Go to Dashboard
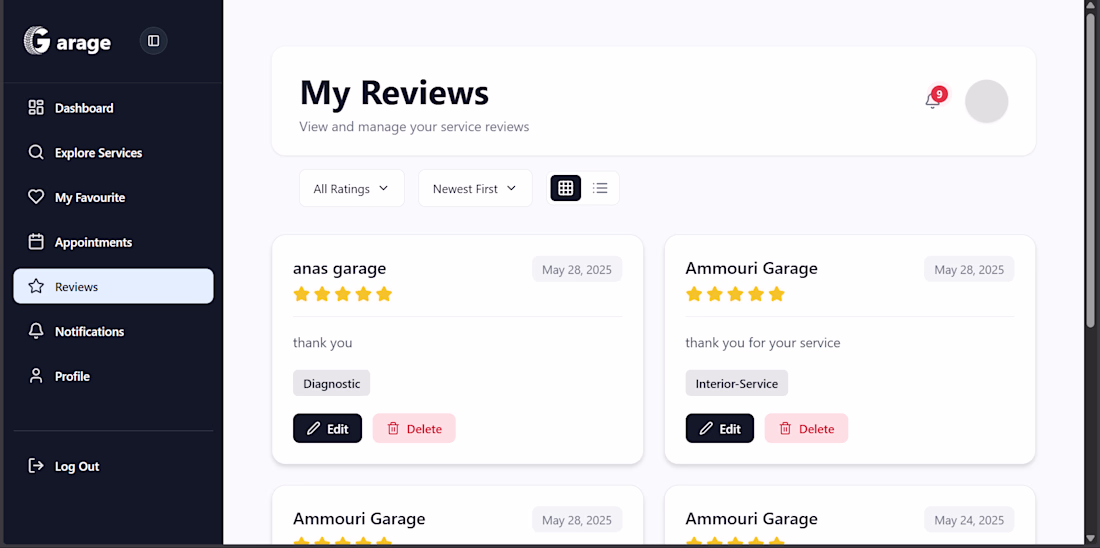The image size is (1100, 548). click(x=113, y=107)
